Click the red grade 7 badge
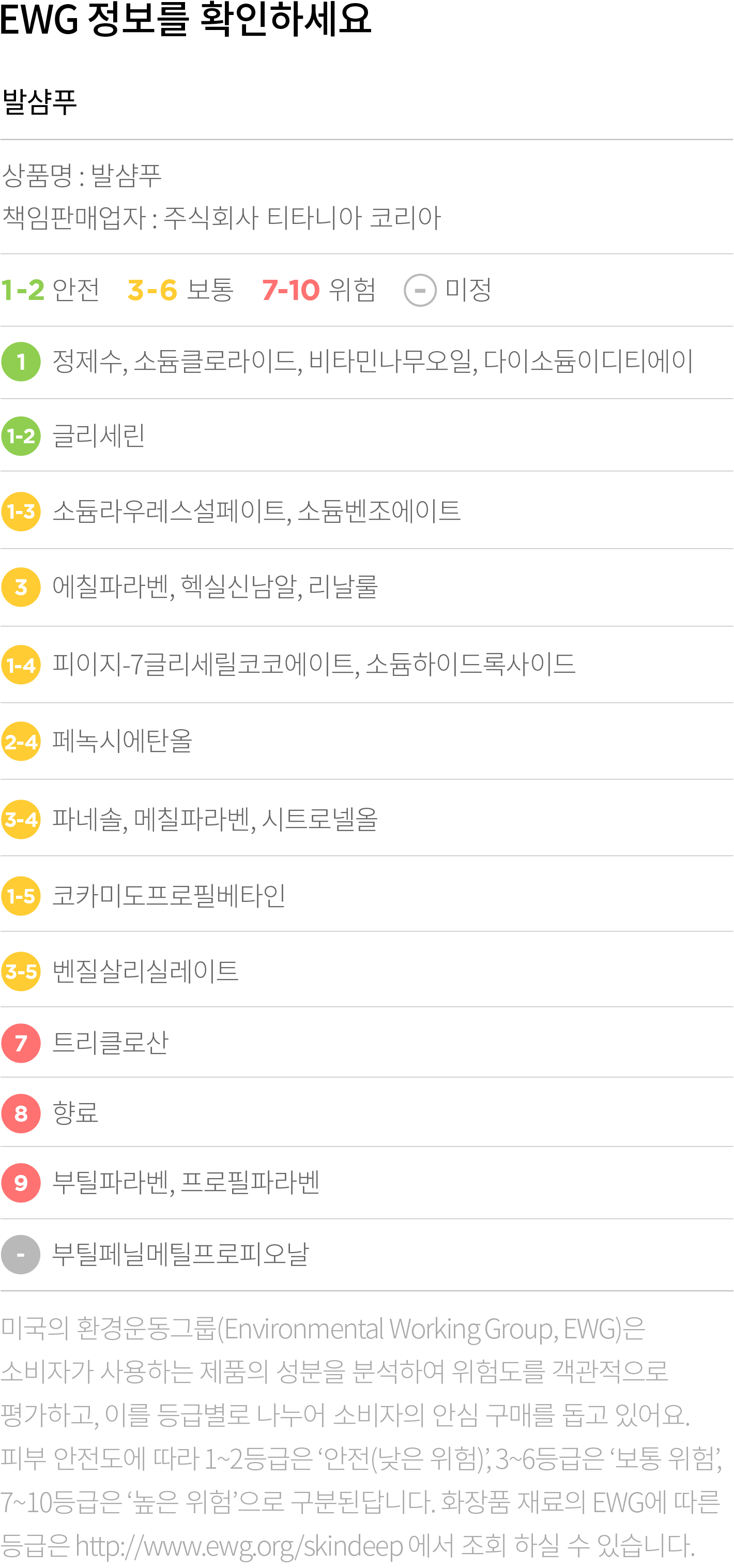The image size is (734, 1568). point(21,1043)
